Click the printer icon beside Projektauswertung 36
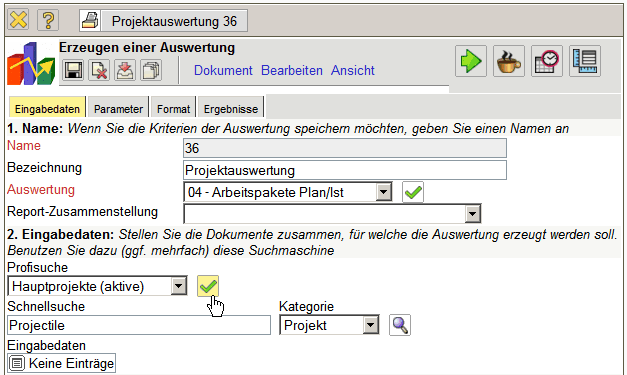Screen dimensions: 627x375 90,20
